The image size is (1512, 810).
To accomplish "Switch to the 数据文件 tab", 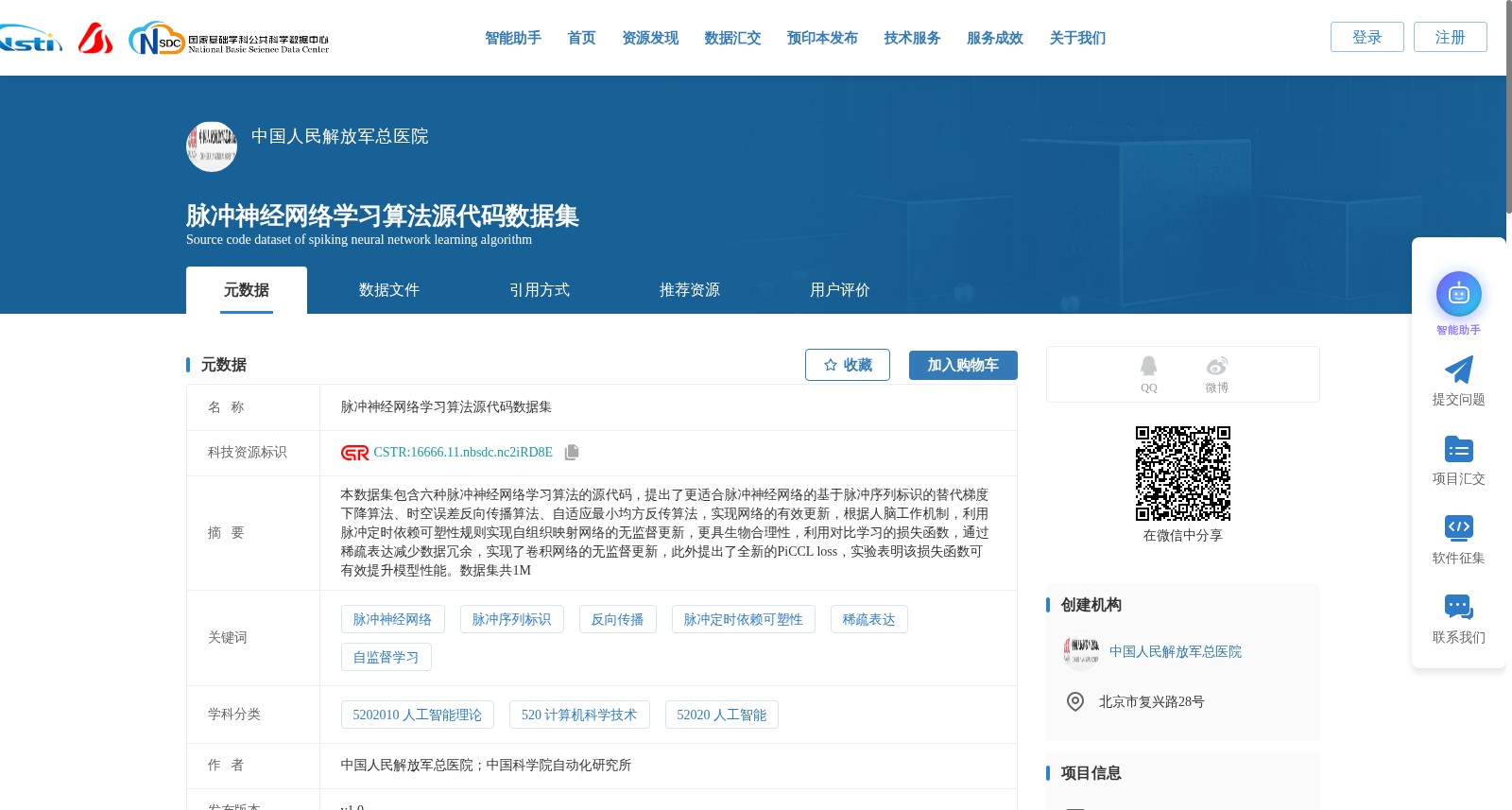I will (x=388, y=290).
